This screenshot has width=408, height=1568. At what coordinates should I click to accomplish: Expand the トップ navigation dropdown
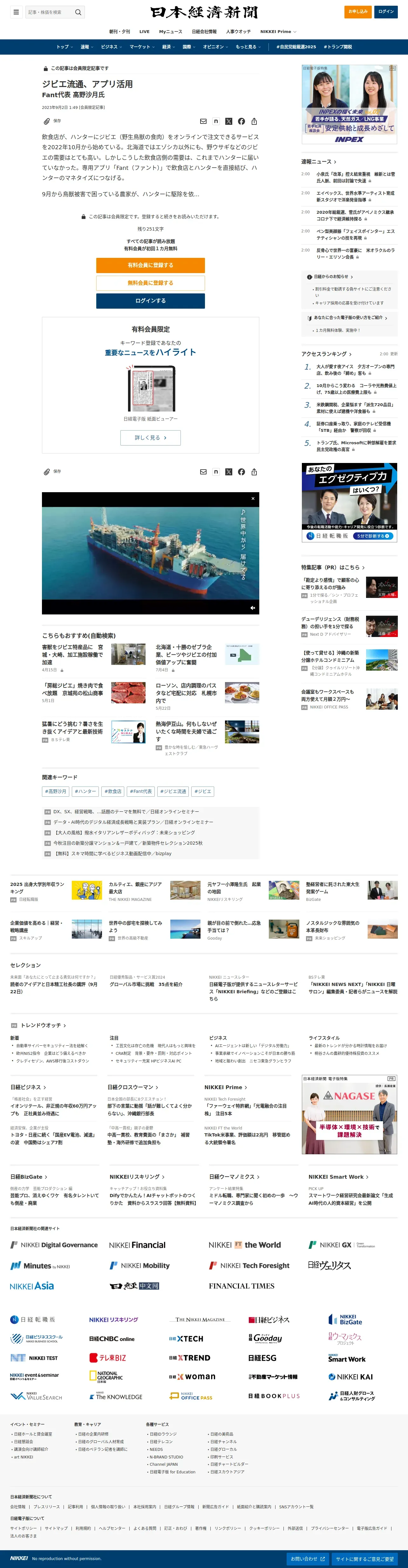pyautogui.click(x=65, y=47)
